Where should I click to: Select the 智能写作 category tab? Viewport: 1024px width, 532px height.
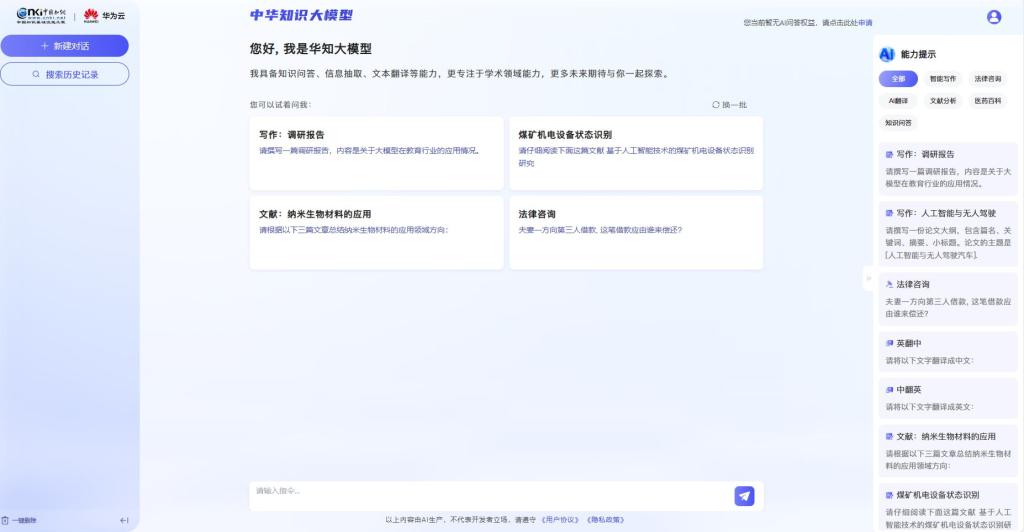pyautogui.click(x=942, y=78)
